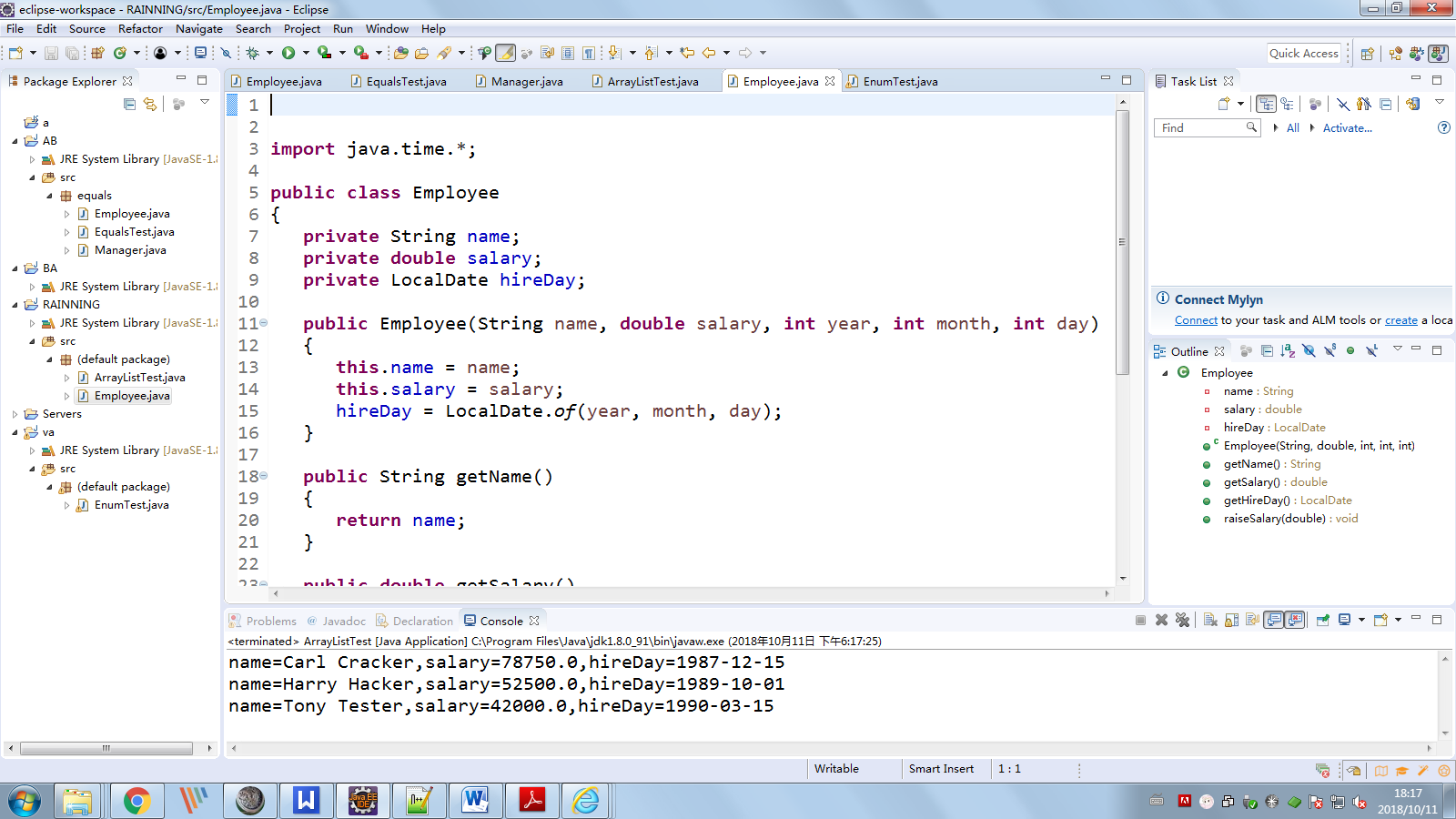Toggle Sort alphabetically in Outline view
The image size is (1456, 819).
click(x=1288, y=350)
